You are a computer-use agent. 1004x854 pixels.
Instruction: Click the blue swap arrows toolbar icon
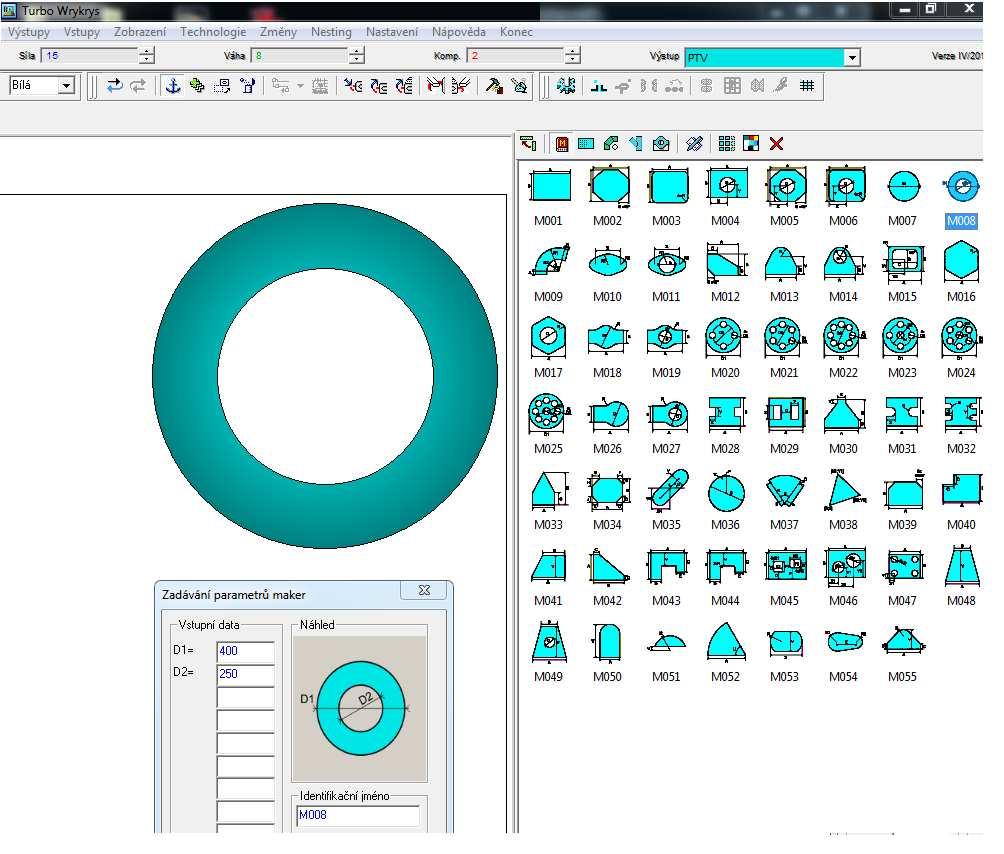(x=115, y=86)
